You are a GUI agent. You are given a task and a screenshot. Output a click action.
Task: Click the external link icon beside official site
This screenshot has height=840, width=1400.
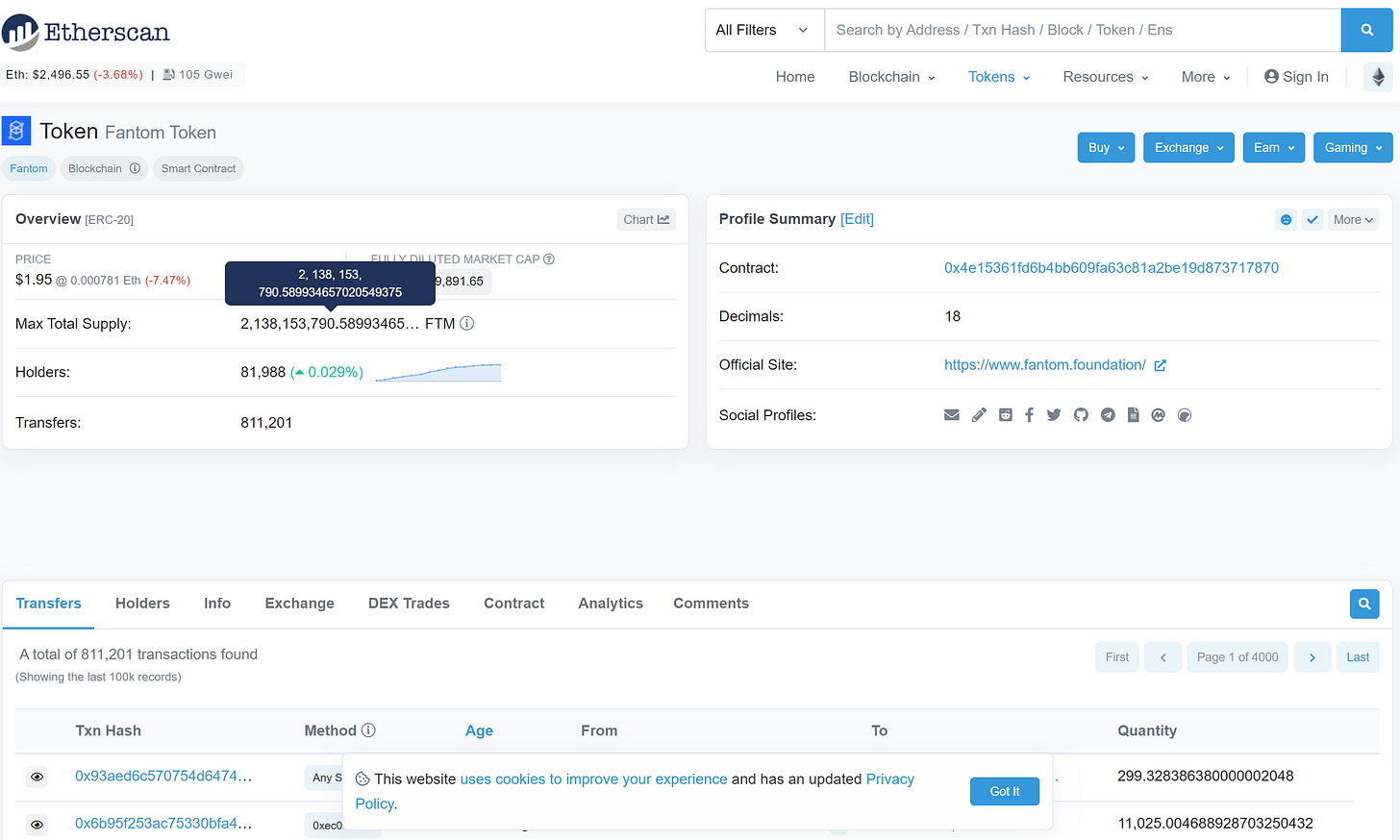1160,365
